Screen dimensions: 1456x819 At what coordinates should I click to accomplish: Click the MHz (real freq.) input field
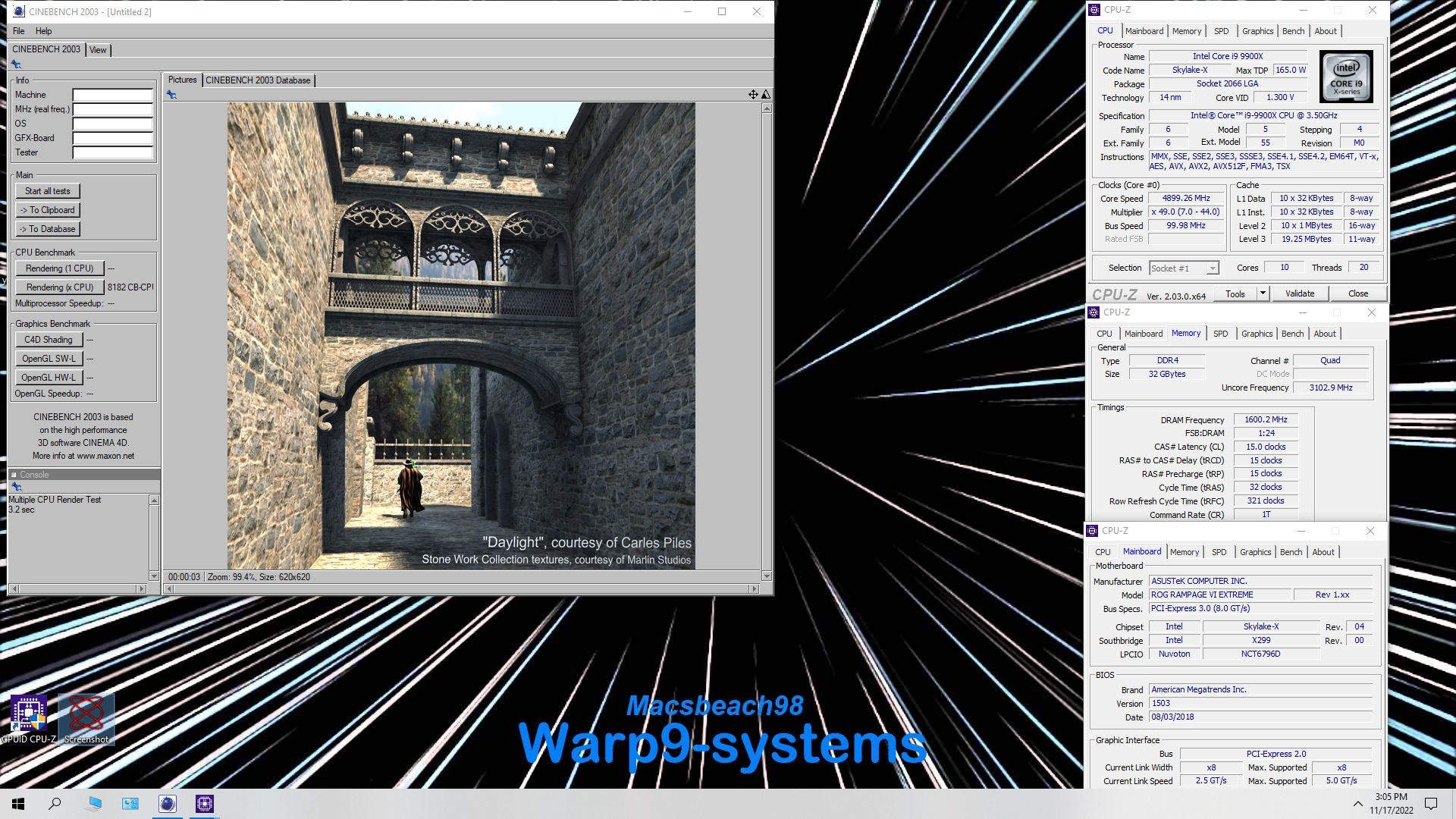coord(113,110)
